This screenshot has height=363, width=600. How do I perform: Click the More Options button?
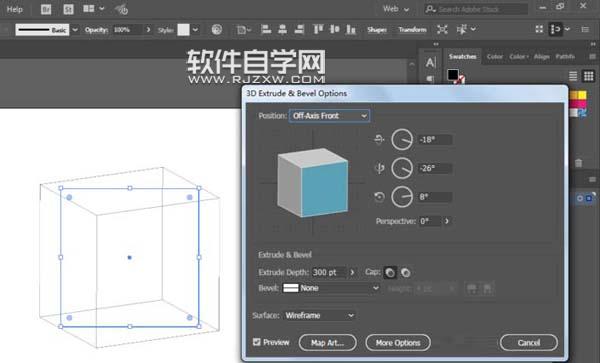point(398,342)
